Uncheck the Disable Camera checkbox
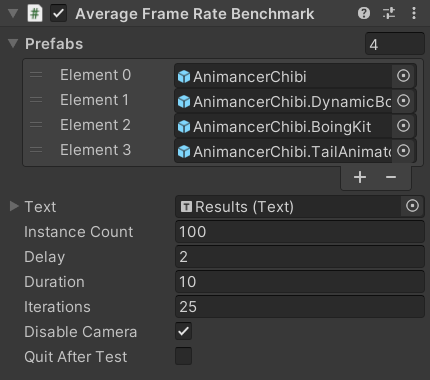This screenshot has width=430, height=380. 183,331
